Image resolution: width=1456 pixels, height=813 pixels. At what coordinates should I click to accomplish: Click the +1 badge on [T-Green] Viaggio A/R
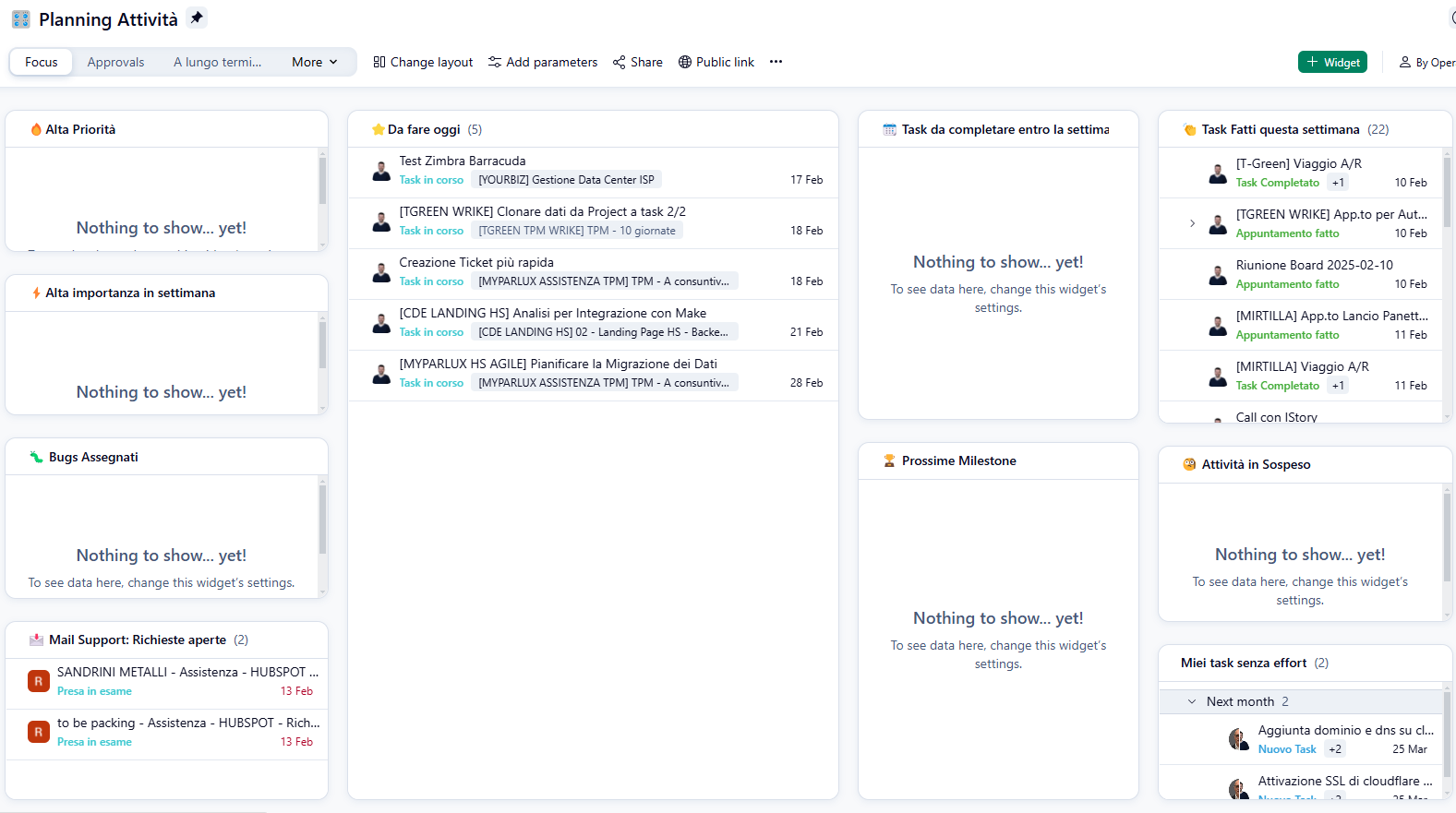tap(1338, 183)
